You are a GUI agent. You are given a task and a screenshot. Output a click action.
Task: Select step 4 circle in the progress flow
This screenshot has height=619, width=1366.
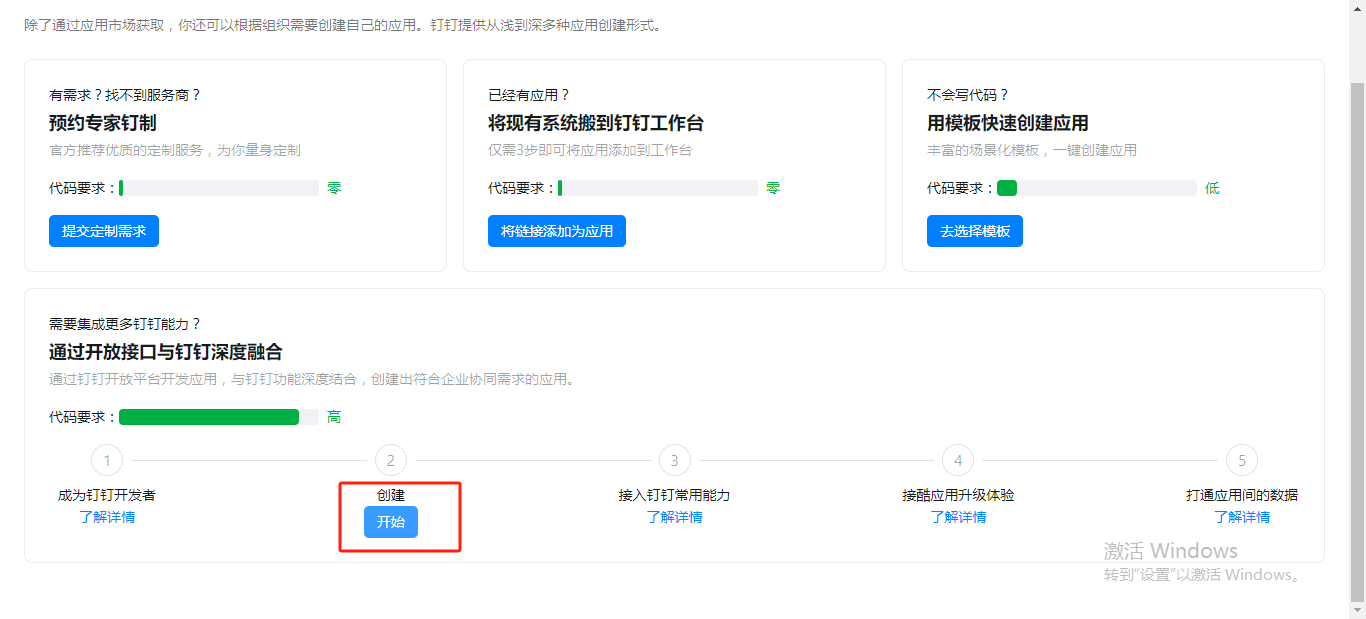(x=958, y=460)
